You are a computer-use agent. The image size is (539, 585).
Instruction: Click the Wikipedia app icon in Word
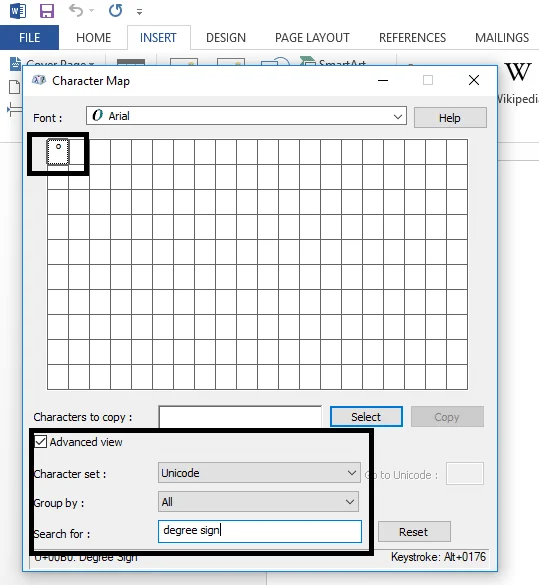518,72
